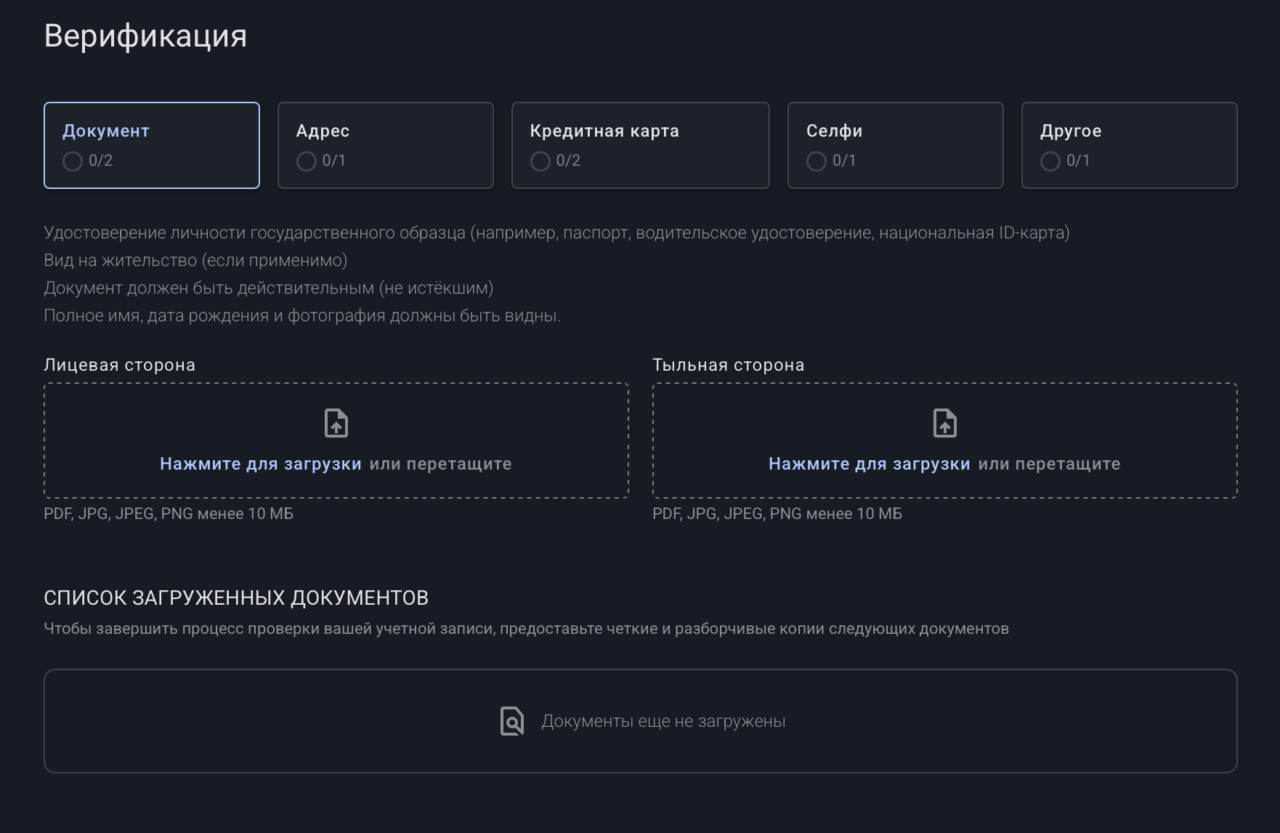Click the 'Документы еще не загружены' panel
The height and width of the screenshot is (833, 1280).
640,721
